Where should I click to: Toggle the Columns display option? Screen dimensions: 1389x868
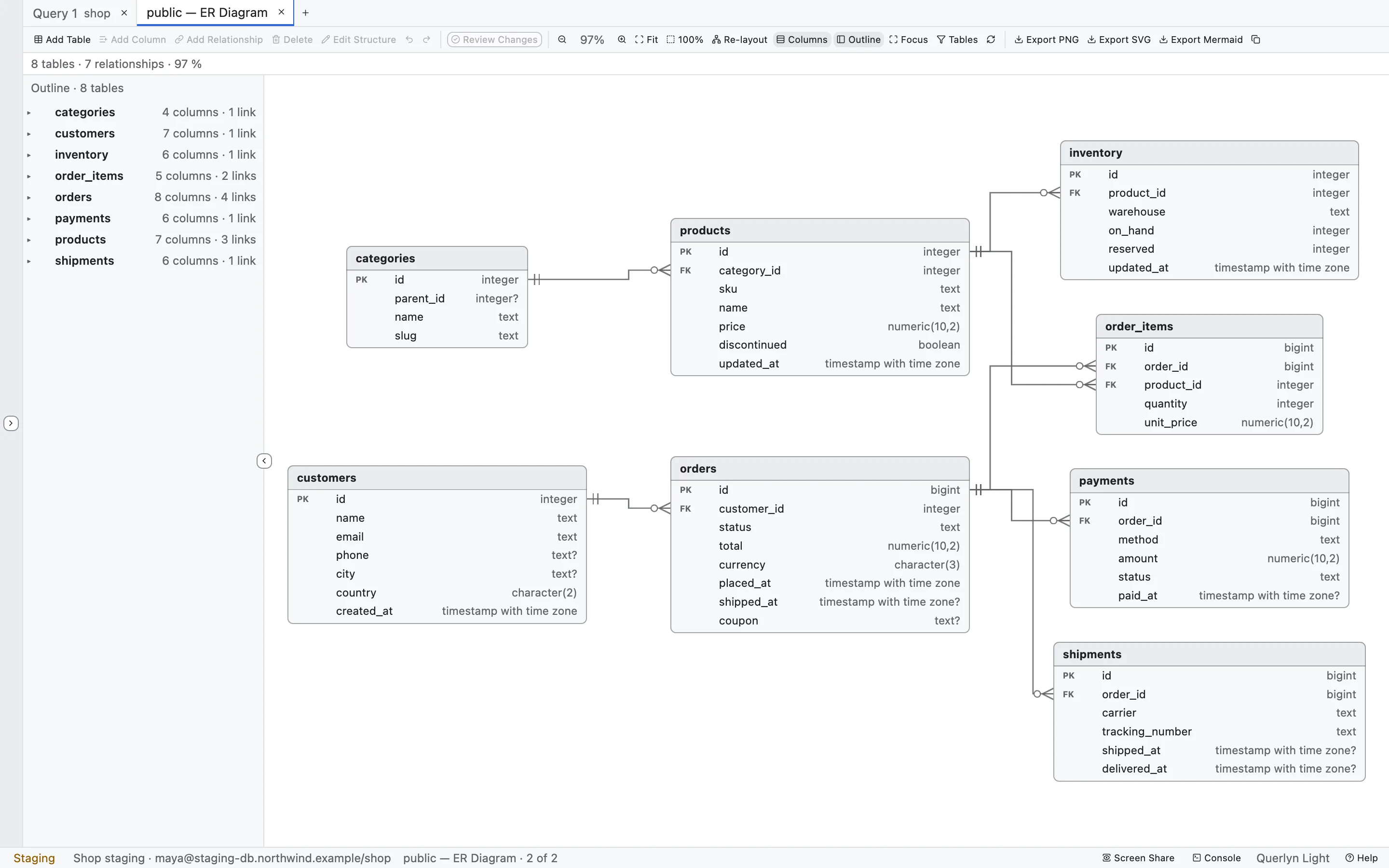pos(802,40)
